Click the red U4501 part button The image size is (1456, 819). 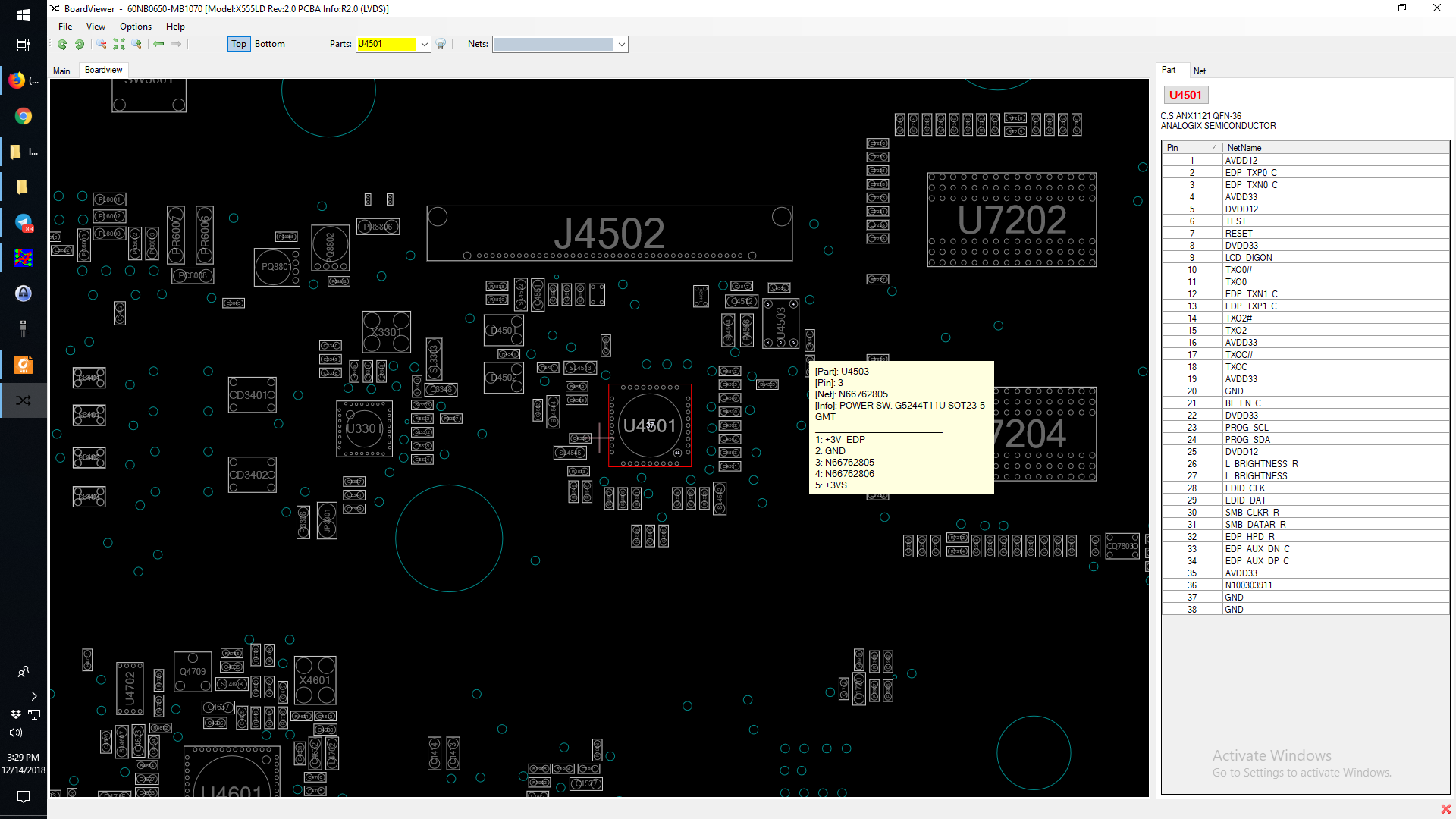(1185, 95)
